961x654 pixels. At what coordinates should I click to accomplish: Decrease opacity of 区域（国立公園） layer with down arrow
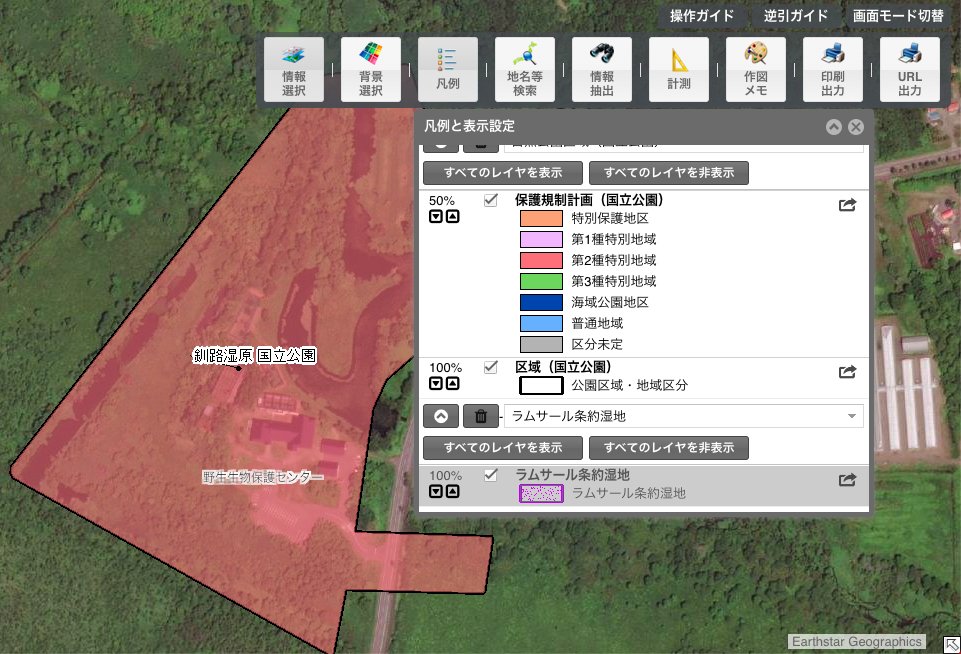pyautogui.click(x=436, y=383)
